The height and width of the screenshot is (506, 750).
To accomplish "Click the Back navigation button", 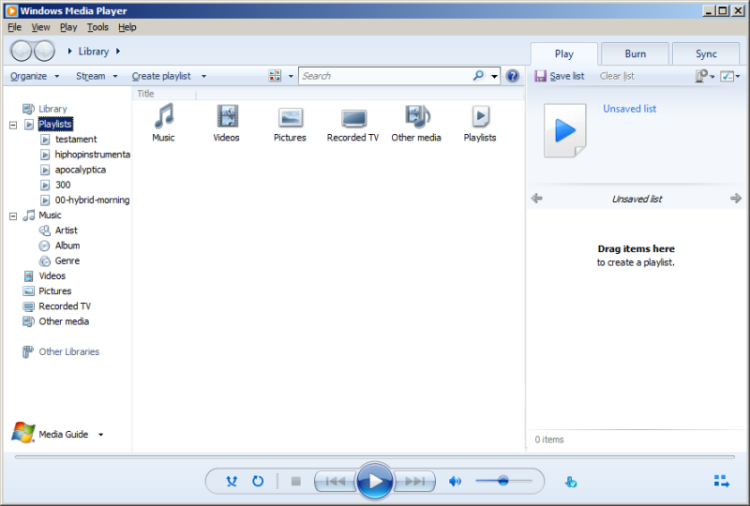I will [21, 51].
